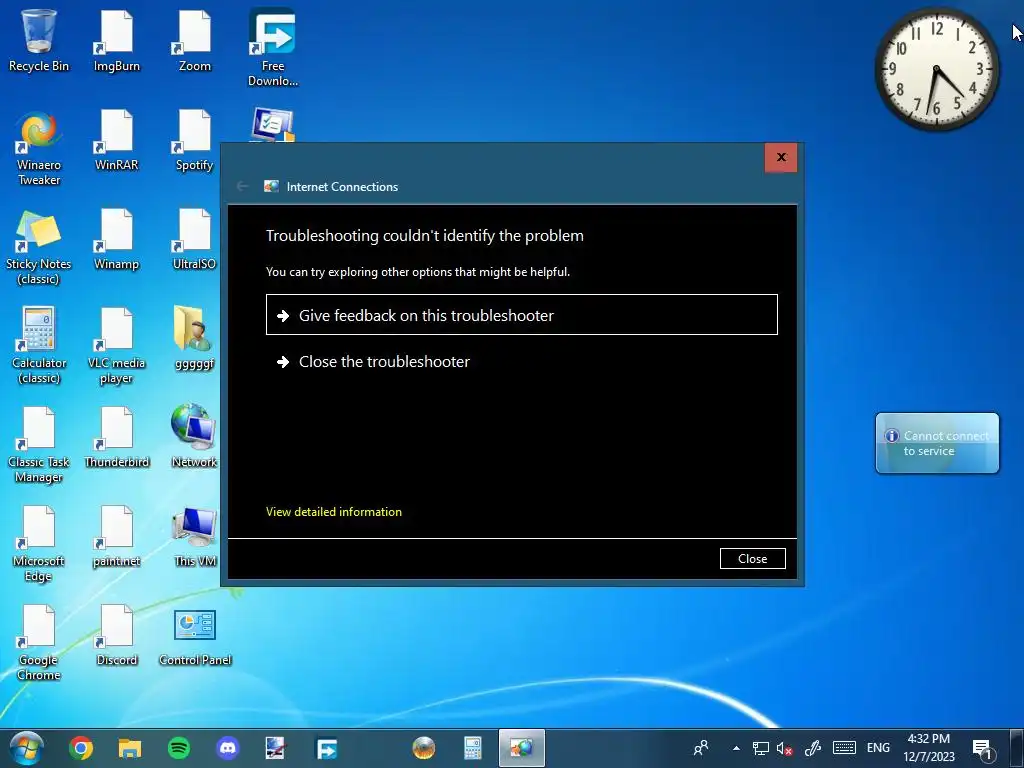Image resolution: width=1024 pixels, height=768 pixels.
Task: Select the paint.net desktop shortcut
Action: [x=116, y=537]
